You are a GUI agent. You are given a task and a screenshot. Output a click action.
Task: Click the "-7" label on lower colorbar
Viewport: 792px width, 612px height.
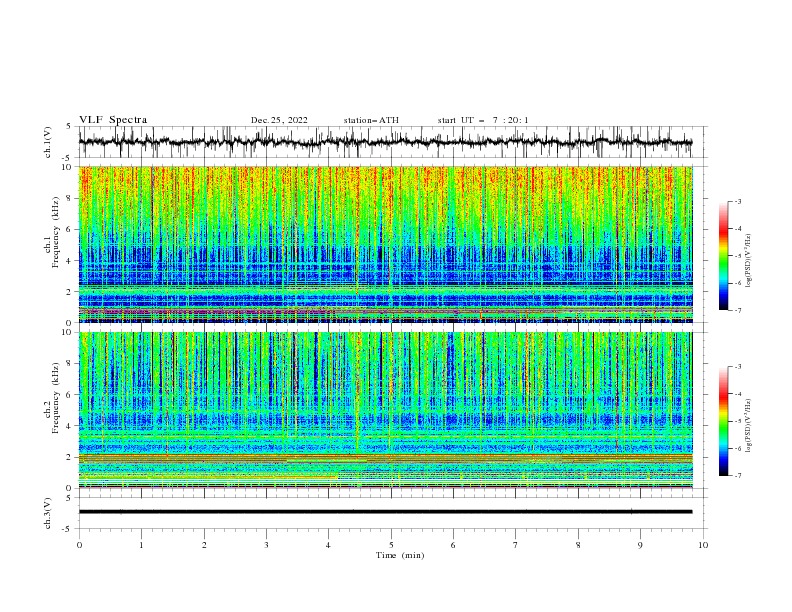point(738,475)
